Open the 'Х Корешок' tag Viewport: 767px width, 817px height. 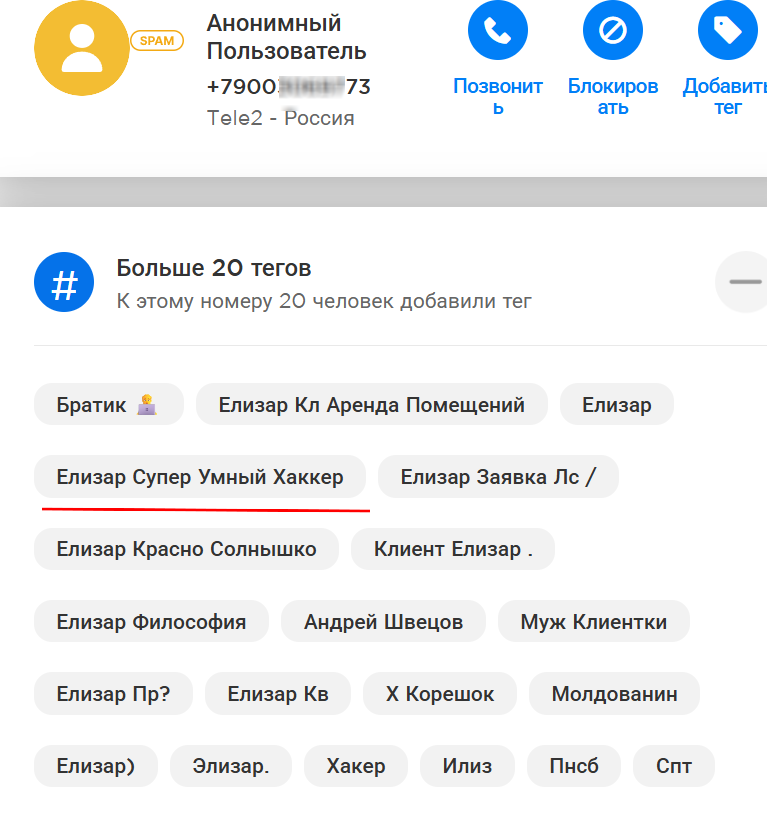coord(440,694)
